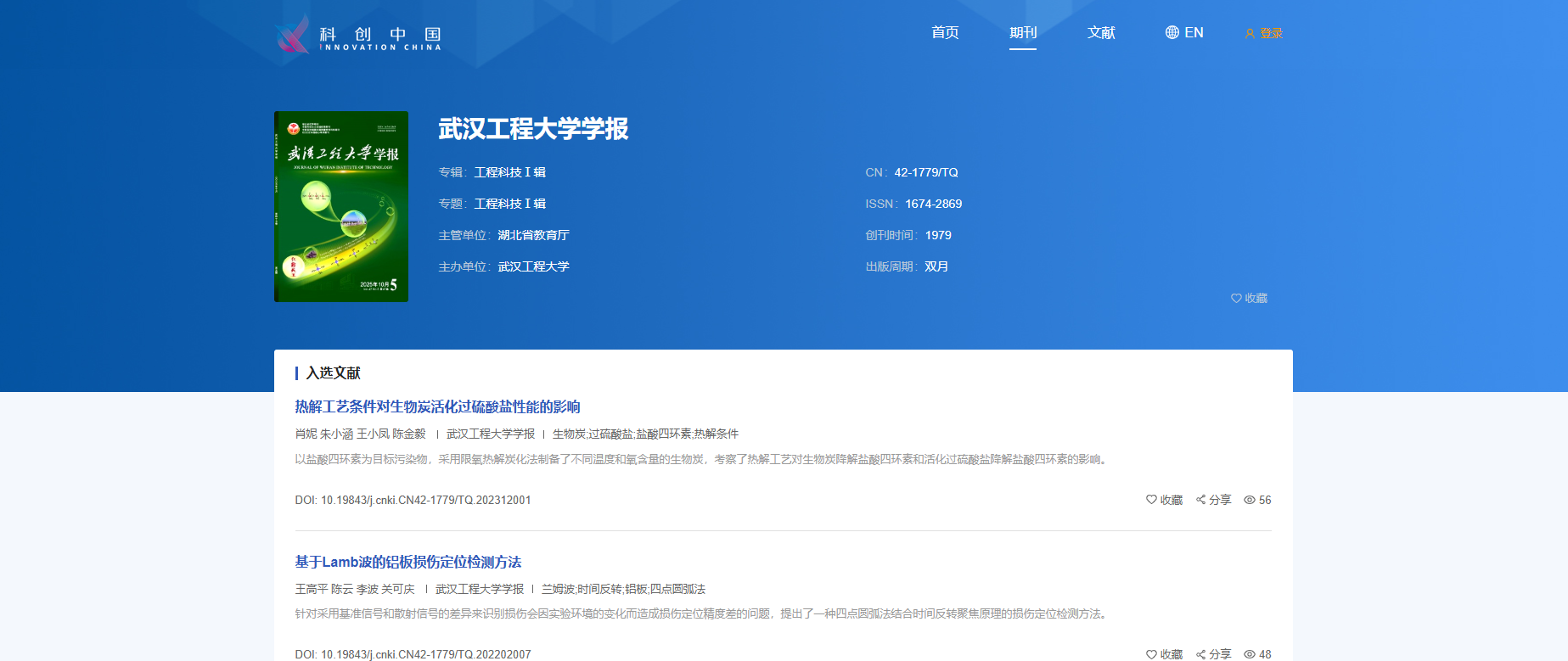Viewport: 1568px width, 661px height.
Task: Select the 期刊 journal tab
Action: click(x=1023, y=32)
